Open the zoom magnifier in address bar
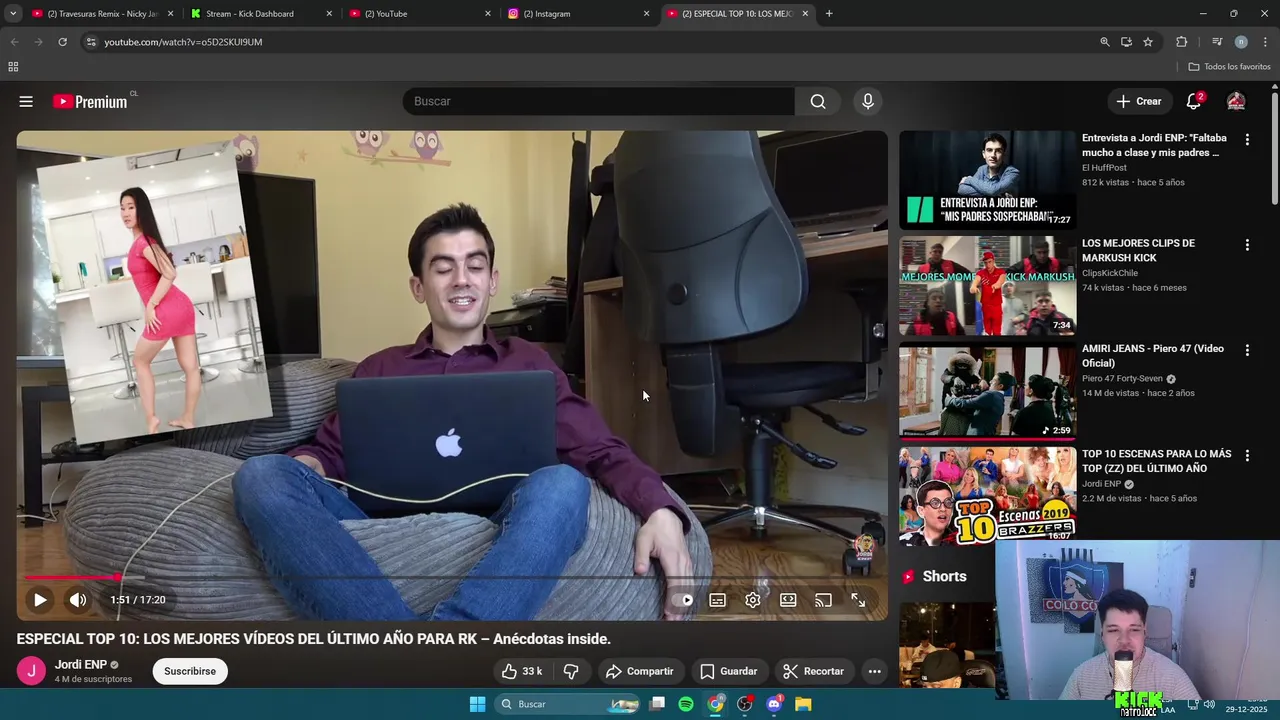1280x720 pixels. [x=1105, y=42]
